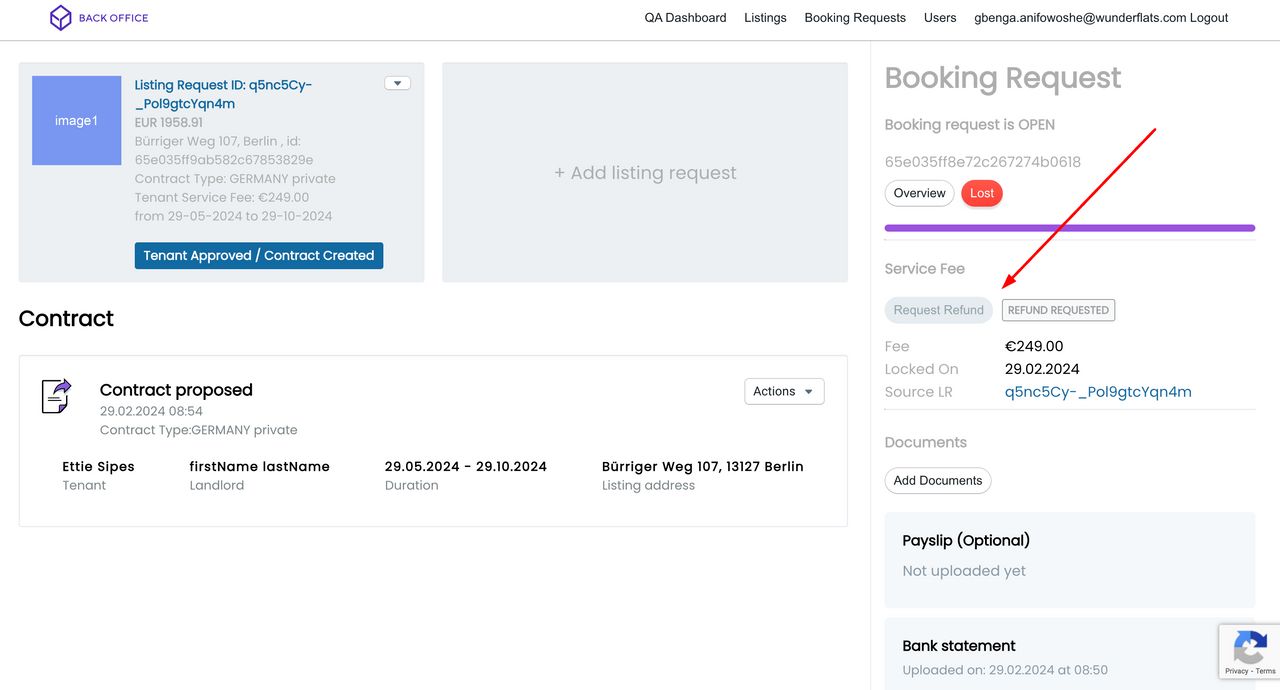Open Booking Requests in the navigation
The height and width of the screenshot is (690, 1280).
[x=855, y=18]
